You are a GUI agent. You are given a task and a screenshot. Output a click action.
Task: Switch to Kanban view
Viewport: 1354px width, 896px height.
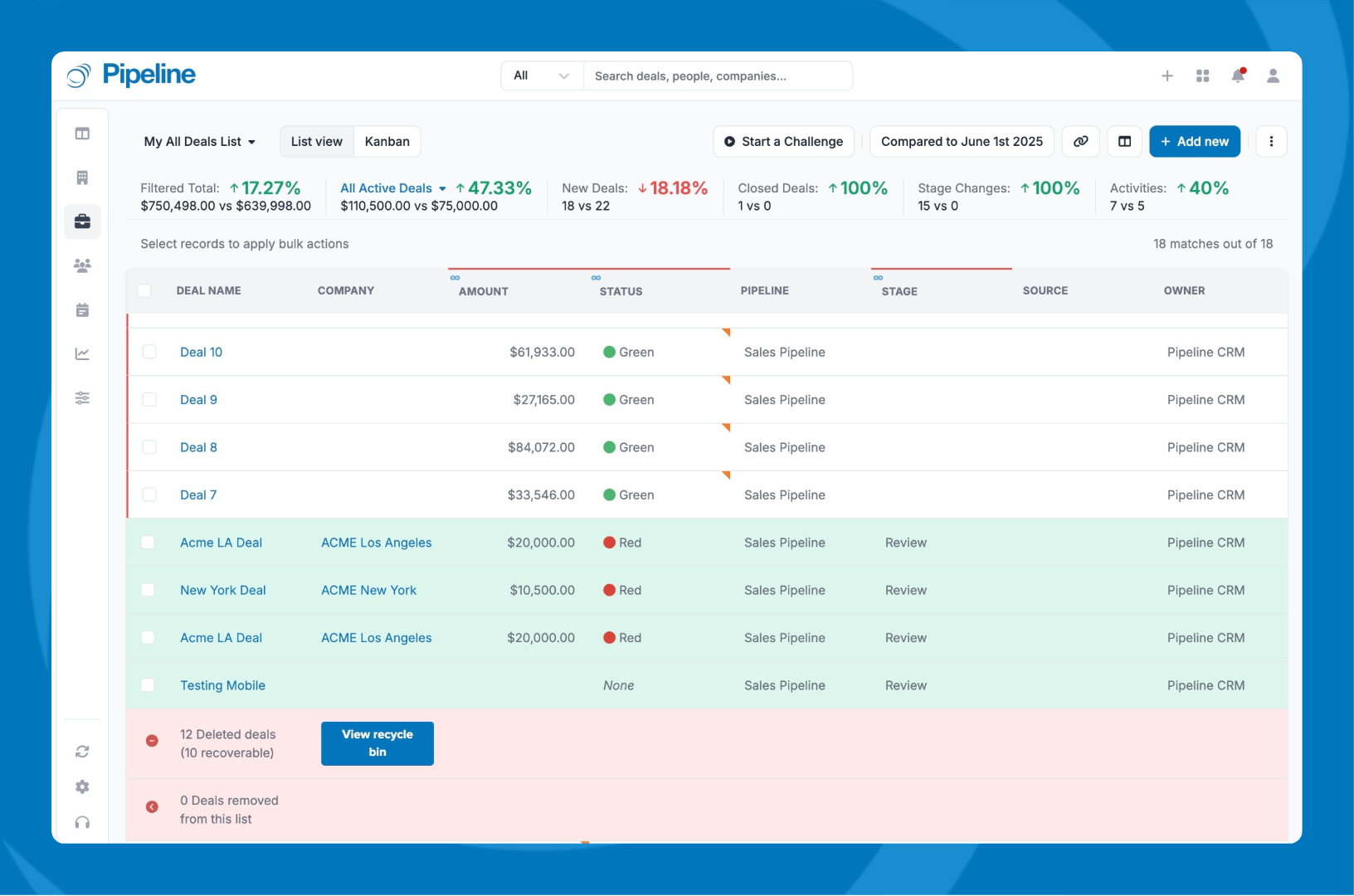387,142
